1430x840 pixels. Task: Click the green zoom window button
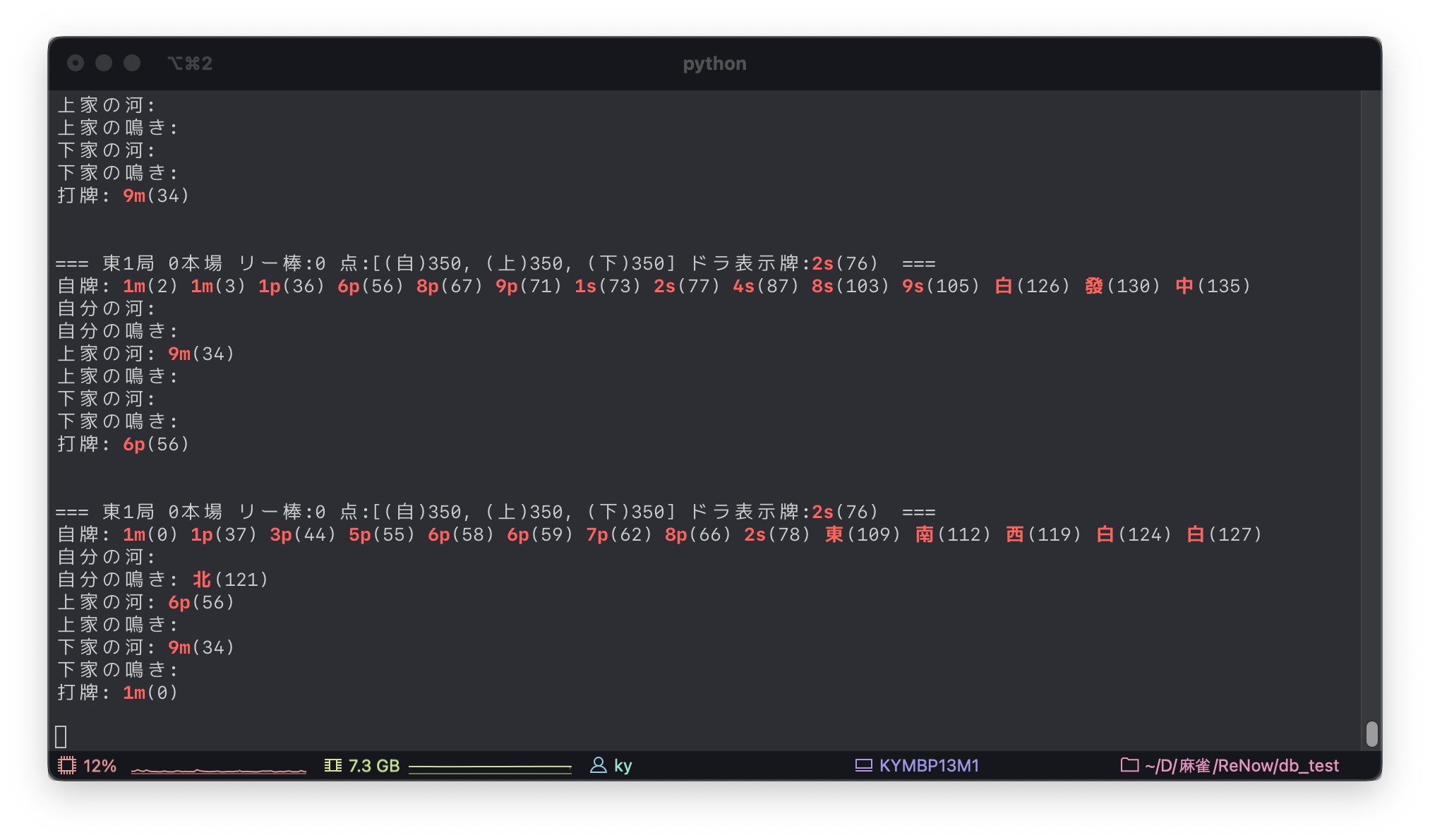coord(132,63)
